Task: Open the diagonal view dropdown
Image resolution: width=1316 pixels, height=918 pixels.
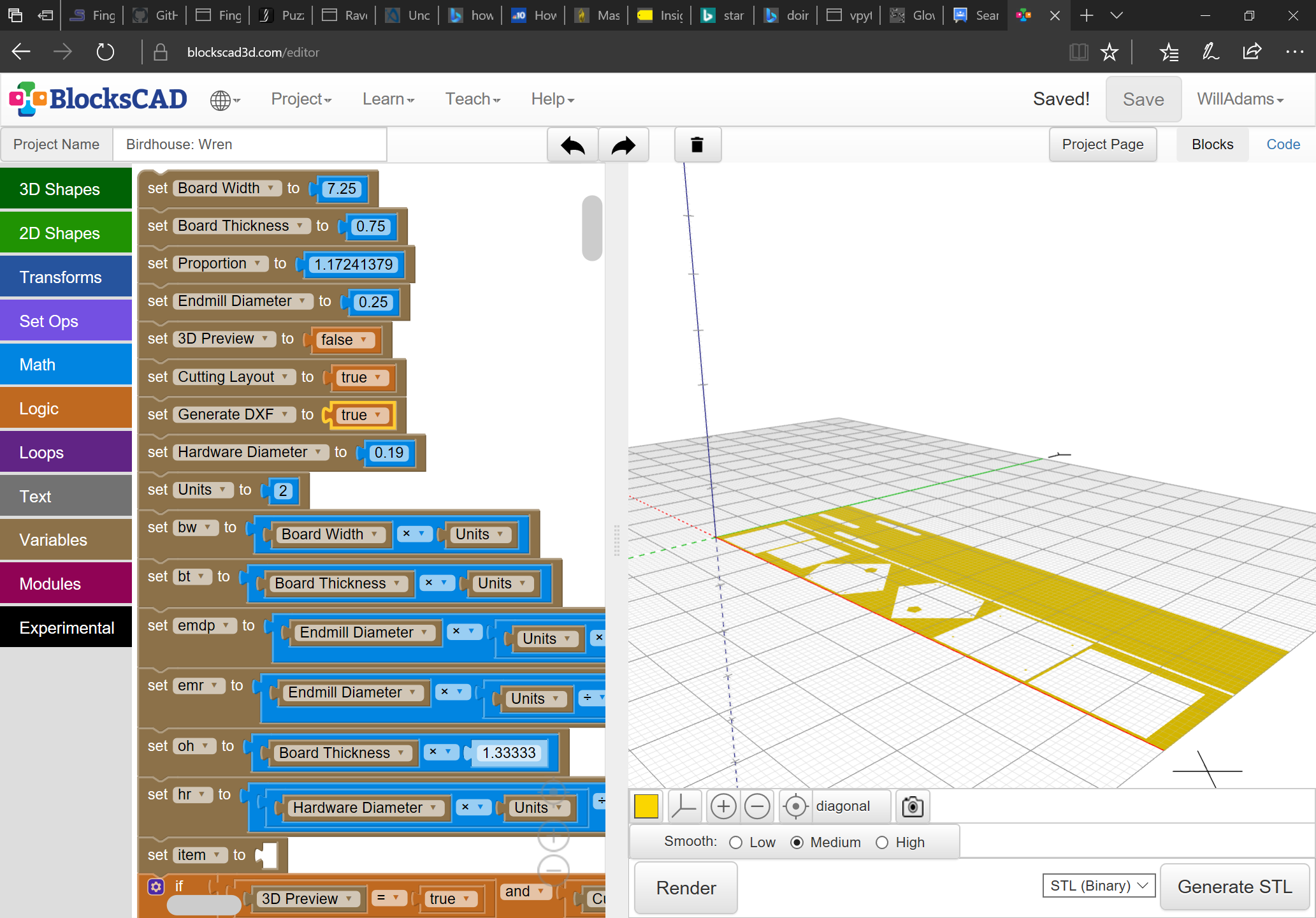Action: (x=851, y=806)
